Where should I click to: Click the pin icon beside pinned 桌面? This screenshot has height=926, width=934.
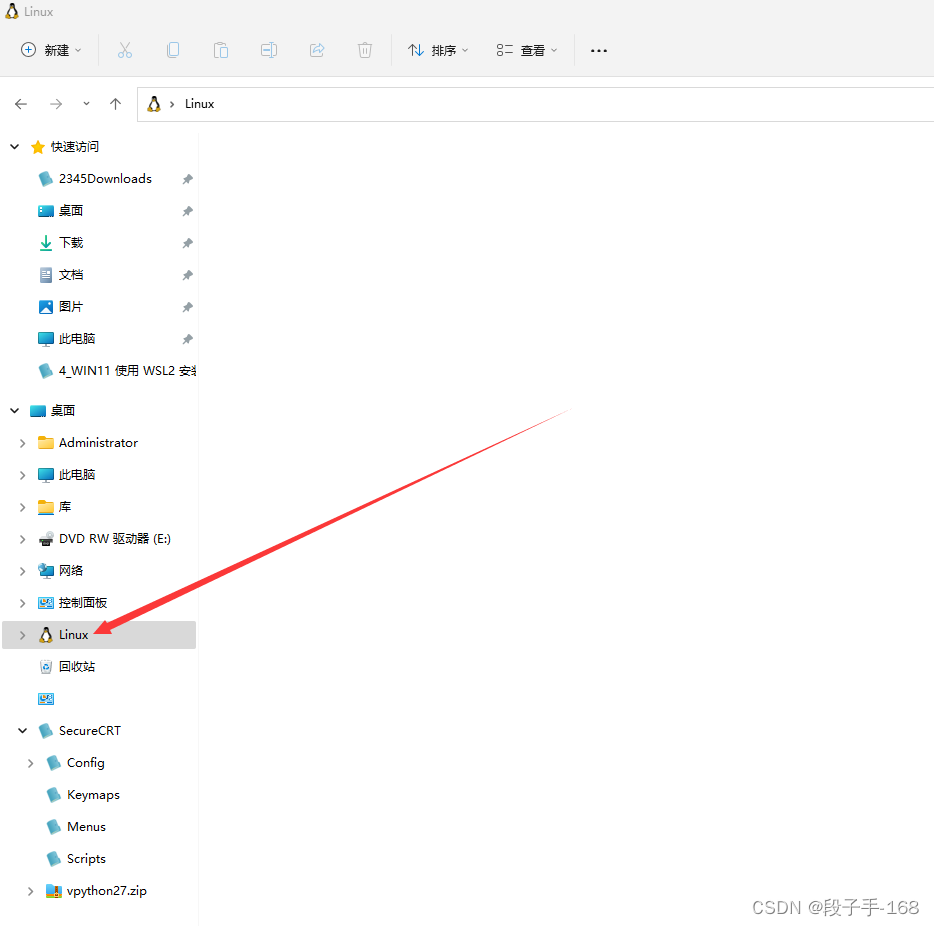(188, 211)
